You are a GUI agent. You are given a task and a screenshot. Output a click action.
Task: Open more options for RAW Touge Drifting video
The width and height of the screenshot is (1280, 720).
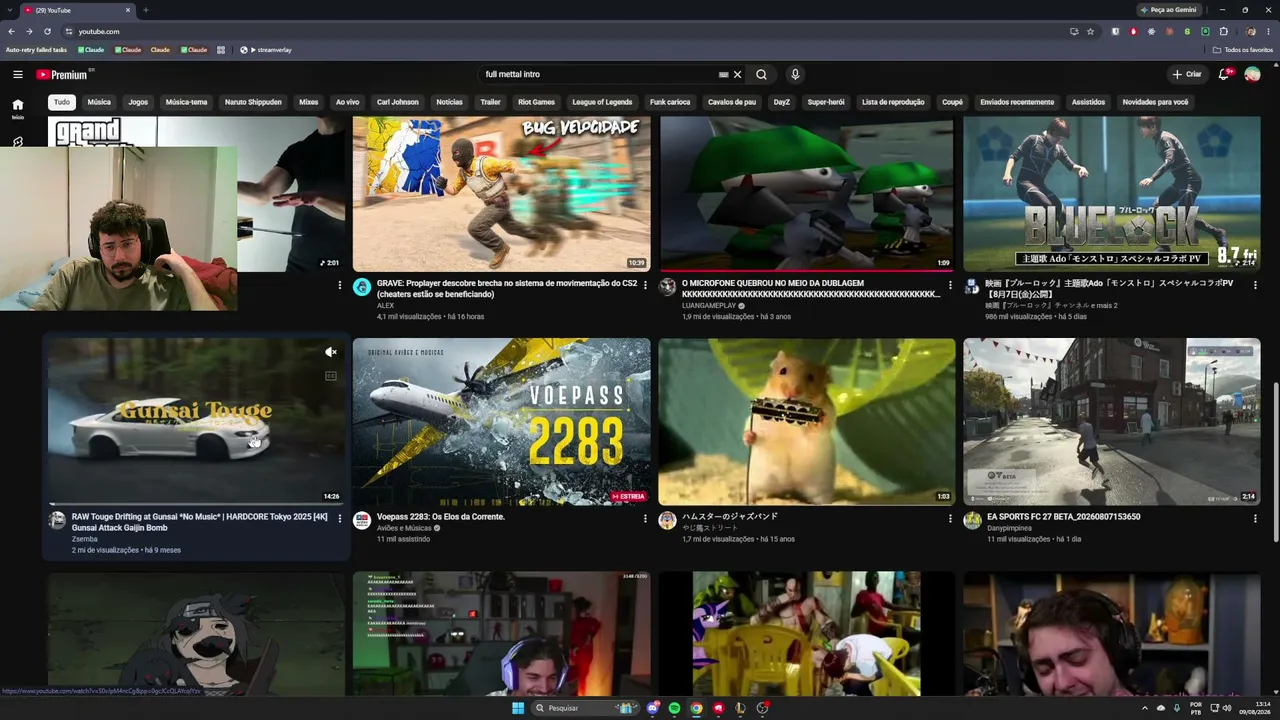[340, 518]
